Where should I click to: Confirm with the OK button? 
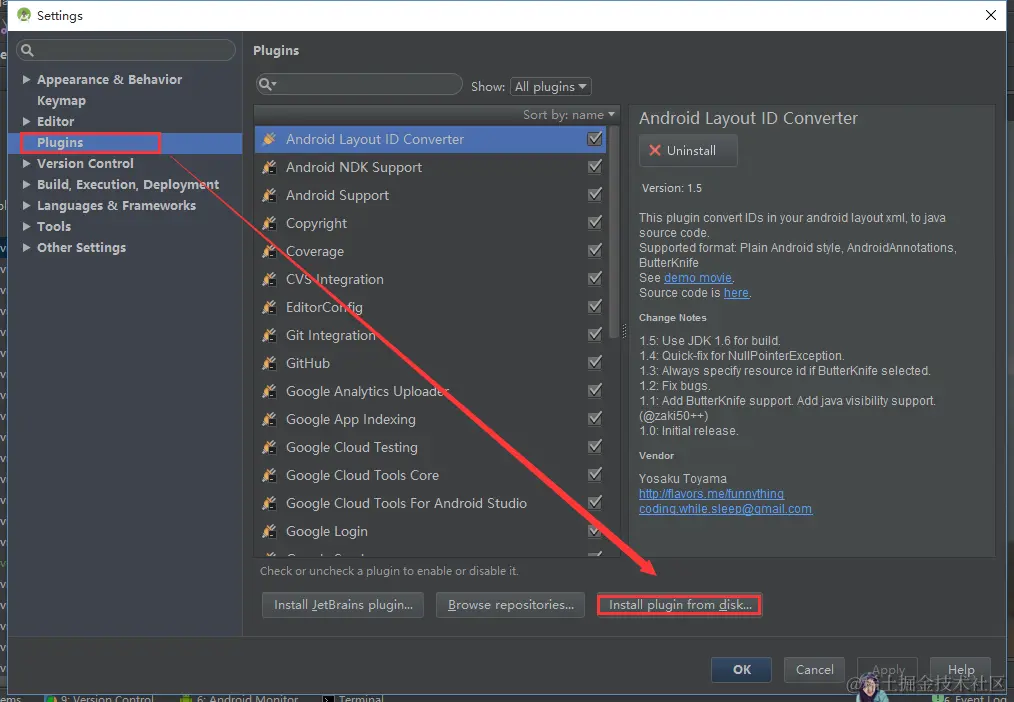pos(741,670)
